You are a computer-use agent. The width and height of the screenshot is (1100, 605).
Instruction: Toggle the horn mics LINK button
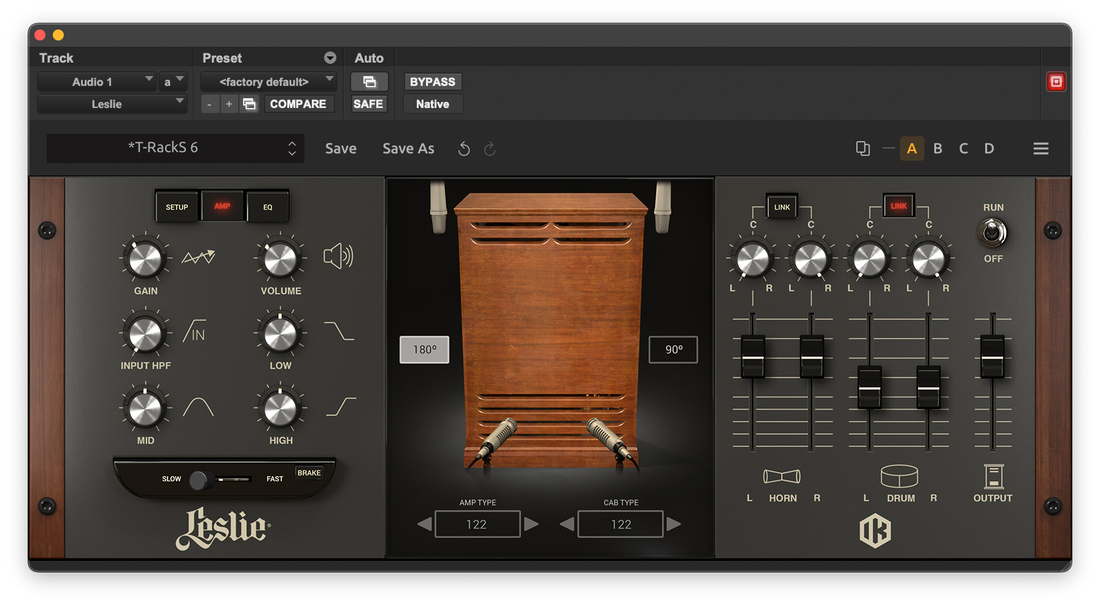tap(782, 207)
